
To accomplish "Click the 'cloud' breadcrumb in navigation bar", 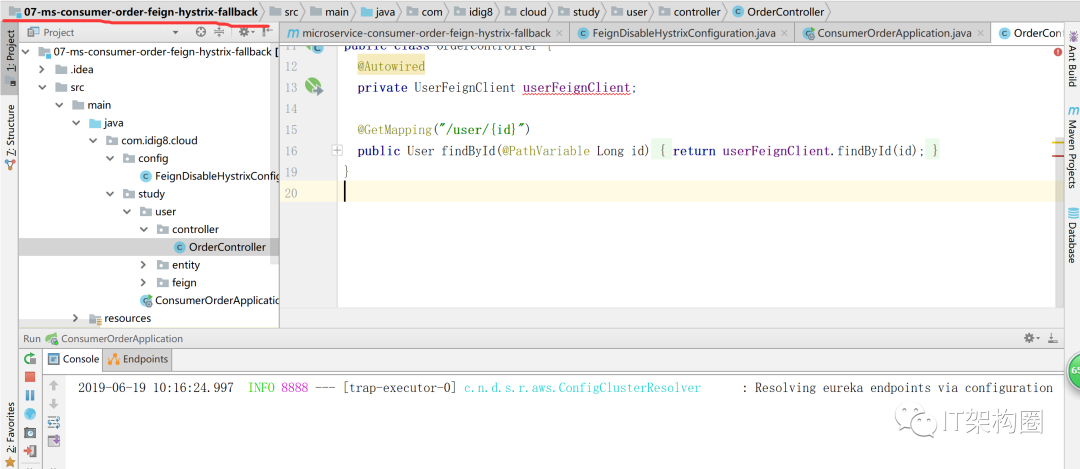I will tap(526, 12).
